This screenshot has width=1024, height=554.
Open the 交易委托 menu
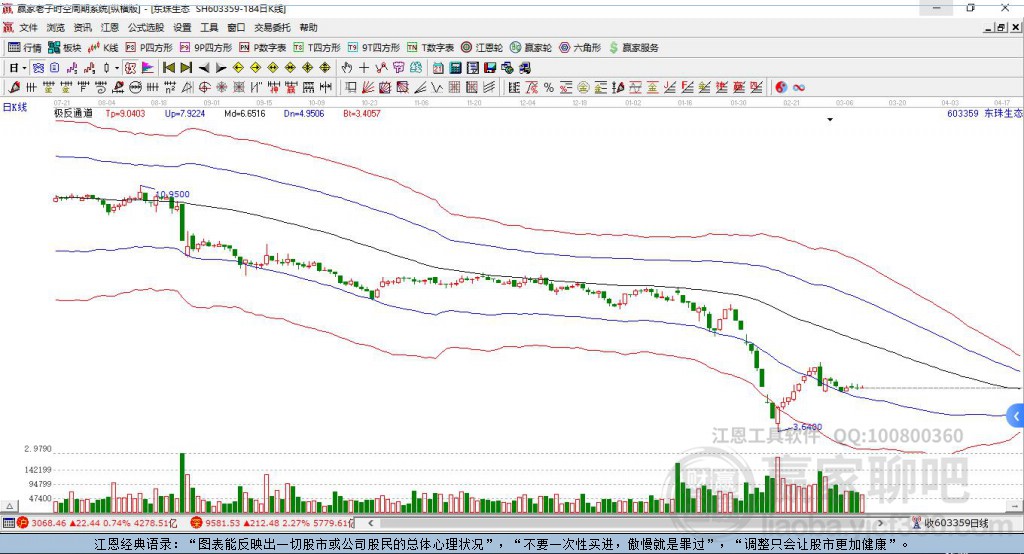(x=272, y=27)
